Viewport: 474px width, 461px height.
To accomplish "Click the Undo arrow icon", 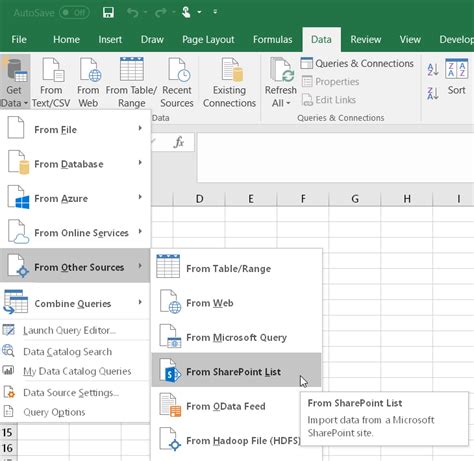I will (133, 13).
